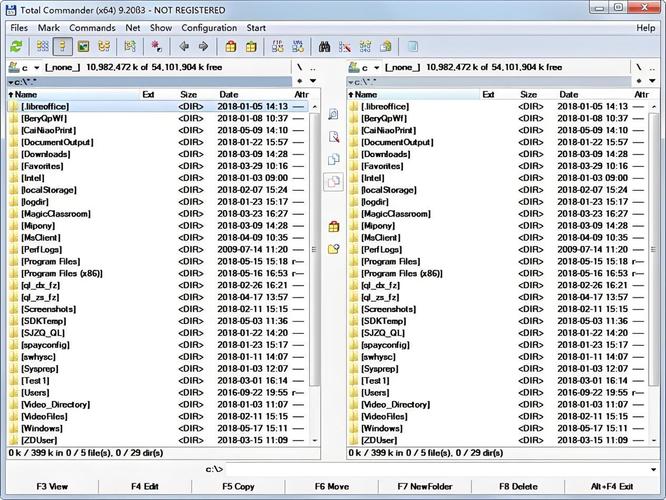Open the Notepad icon on the toolbar

point(412,46)
